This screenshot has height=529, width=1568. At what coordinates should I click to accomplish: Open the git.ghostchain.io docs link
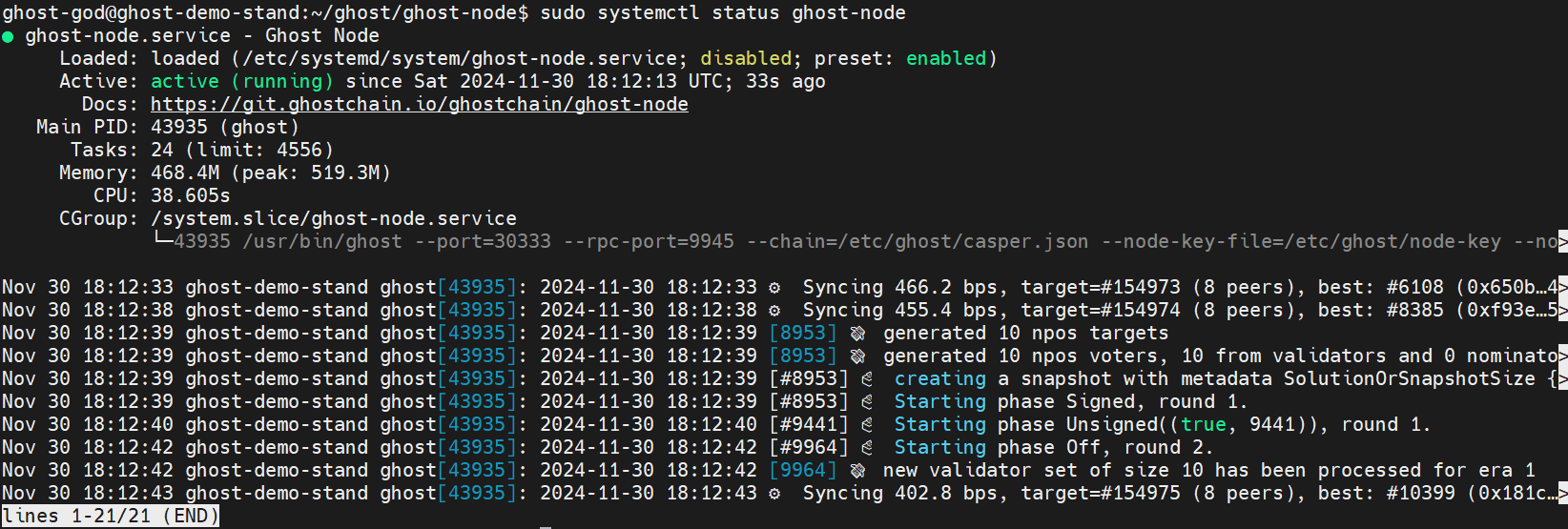point(419,105)
